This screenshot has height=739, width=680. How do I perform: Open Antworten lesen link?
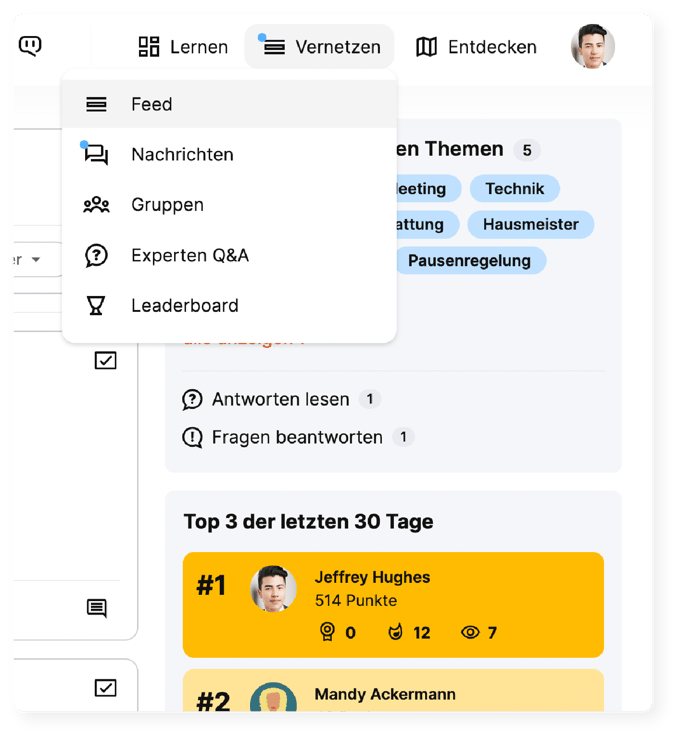click(280, 399)
